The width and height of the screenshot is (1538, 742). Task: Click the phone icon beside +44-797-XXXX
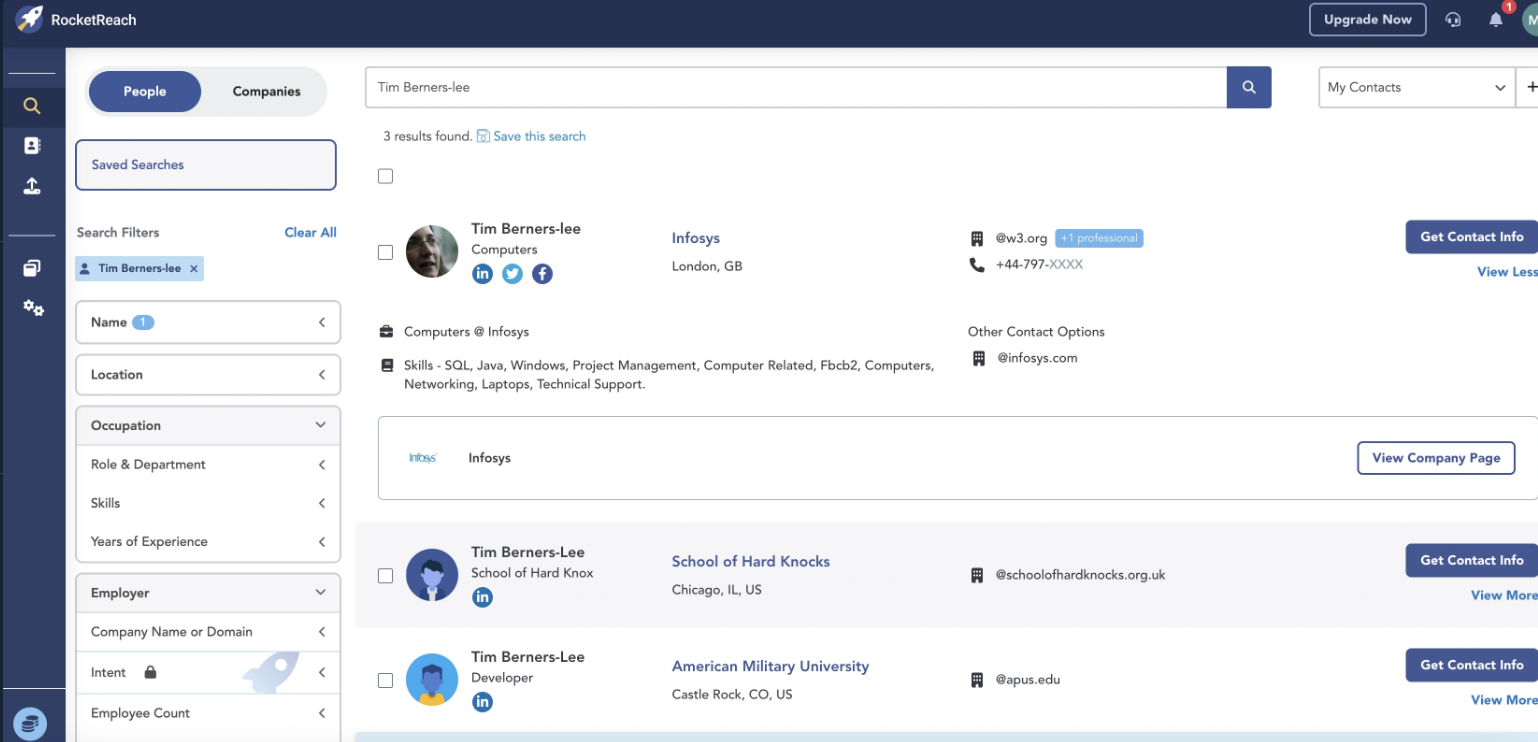coord(977,265)
